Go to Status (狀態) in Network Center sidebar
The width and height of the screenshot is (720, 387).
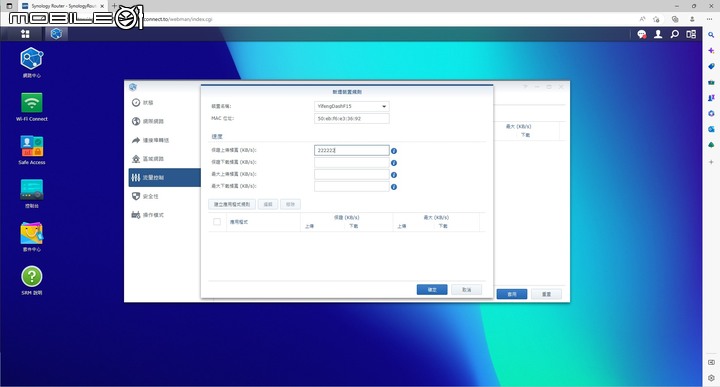[x=163, y=102]
